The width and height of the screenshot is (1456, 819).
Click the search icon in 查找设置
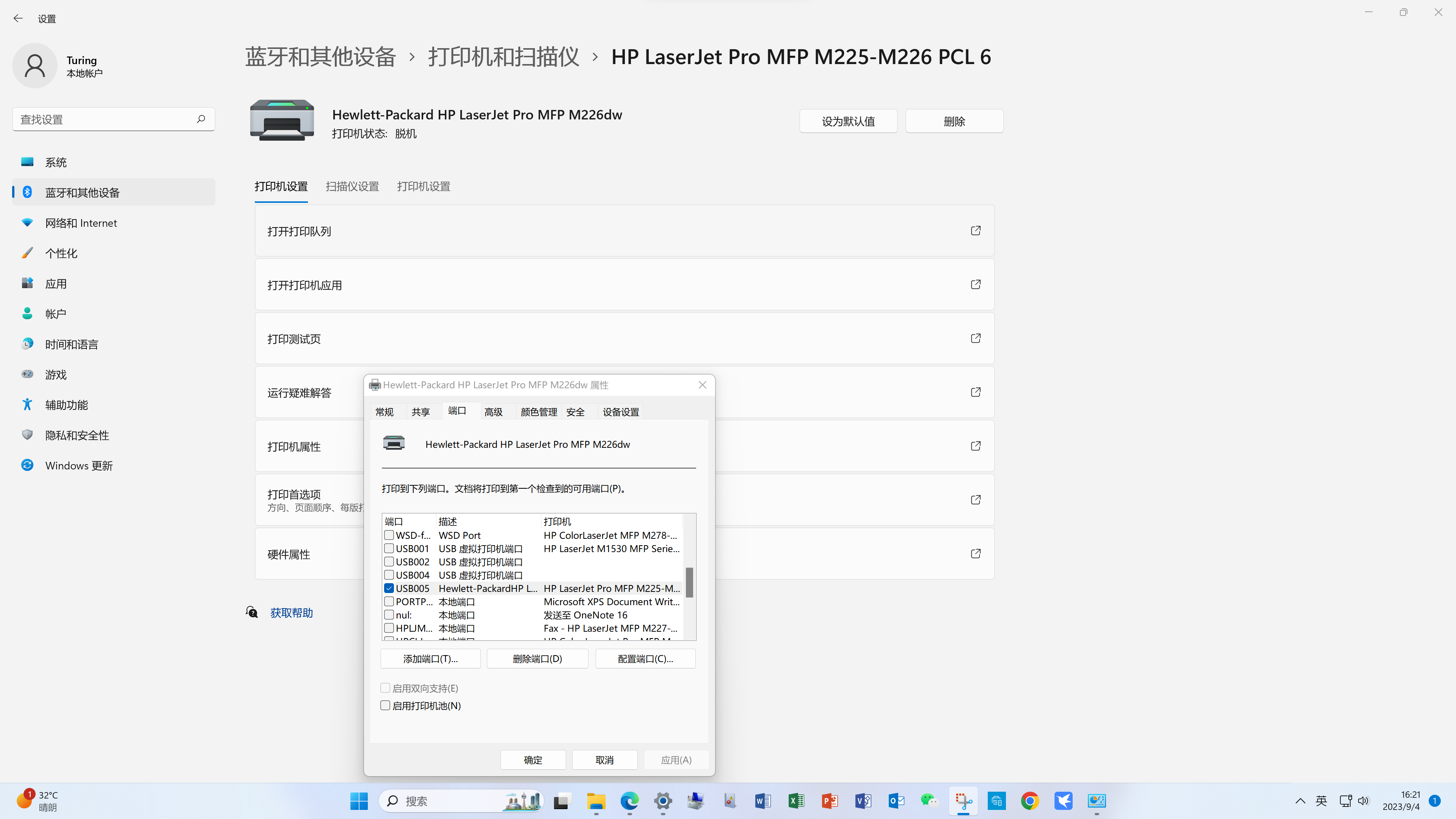pyautogui.click(x=201, y=119)
